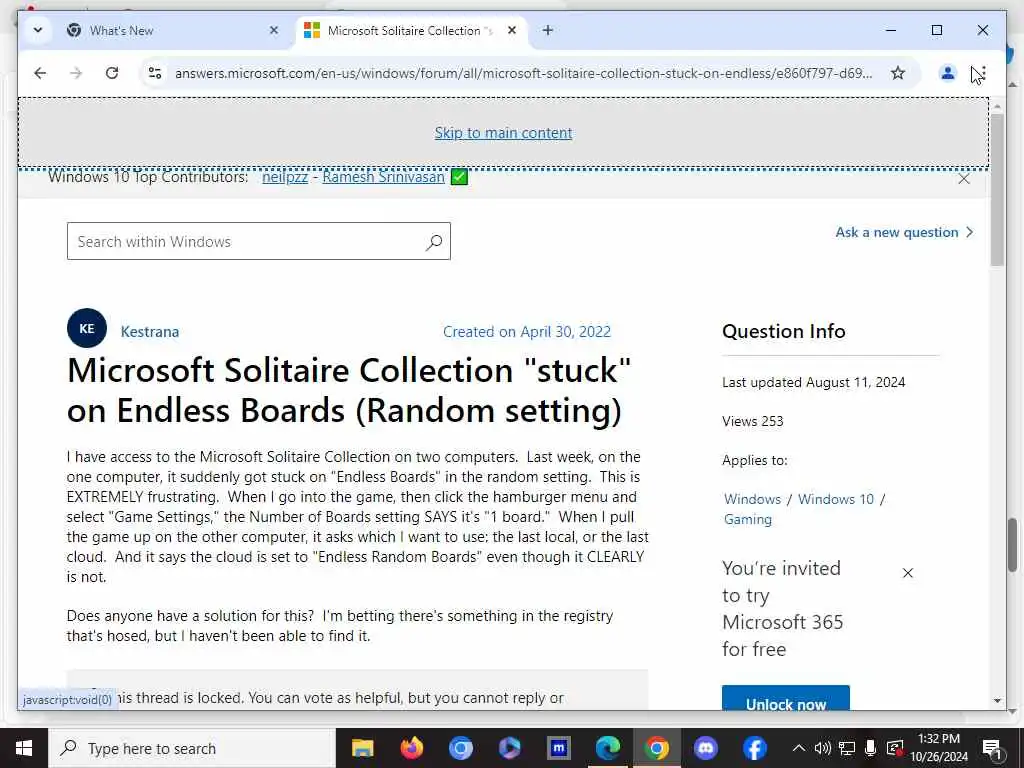
Task: Open File Explorer from the taskbar
Action: 362,748
